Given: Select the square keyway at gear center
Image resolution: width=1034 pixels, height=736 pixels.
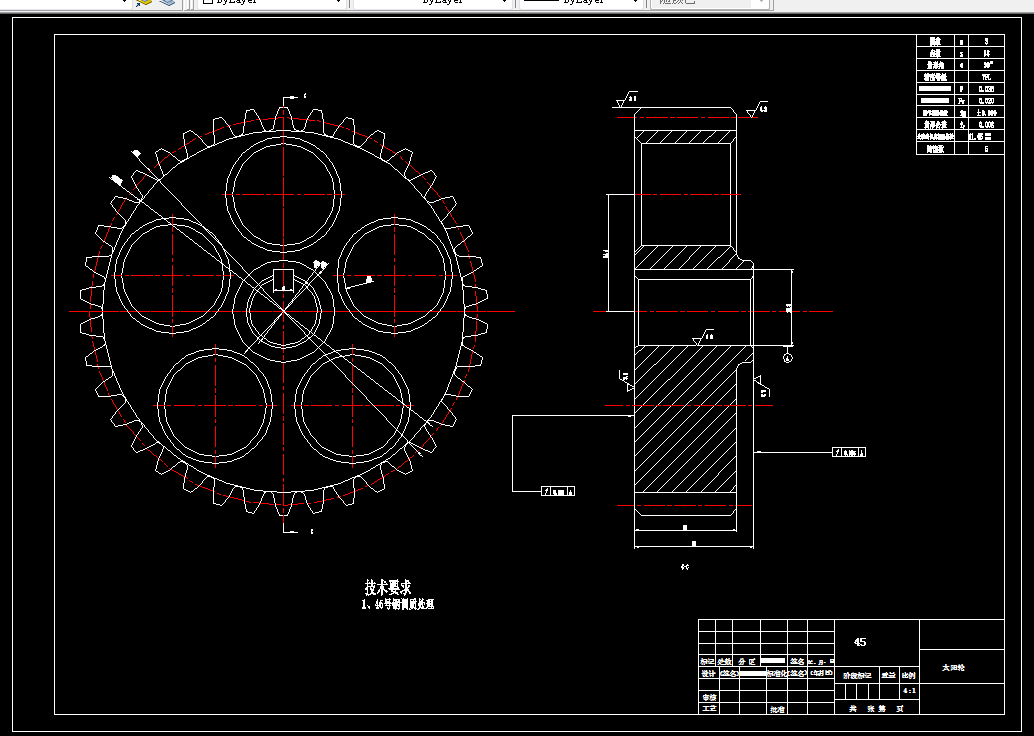Looking at the screenshot, I should 284,280.
